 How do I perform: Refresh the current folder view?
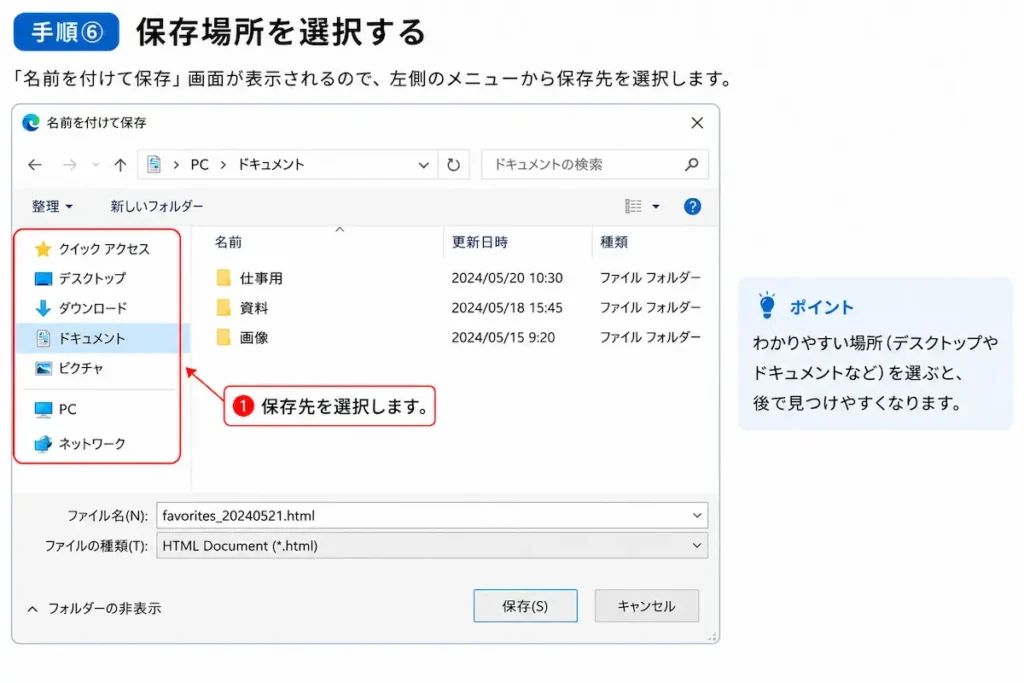coord(453,165)
